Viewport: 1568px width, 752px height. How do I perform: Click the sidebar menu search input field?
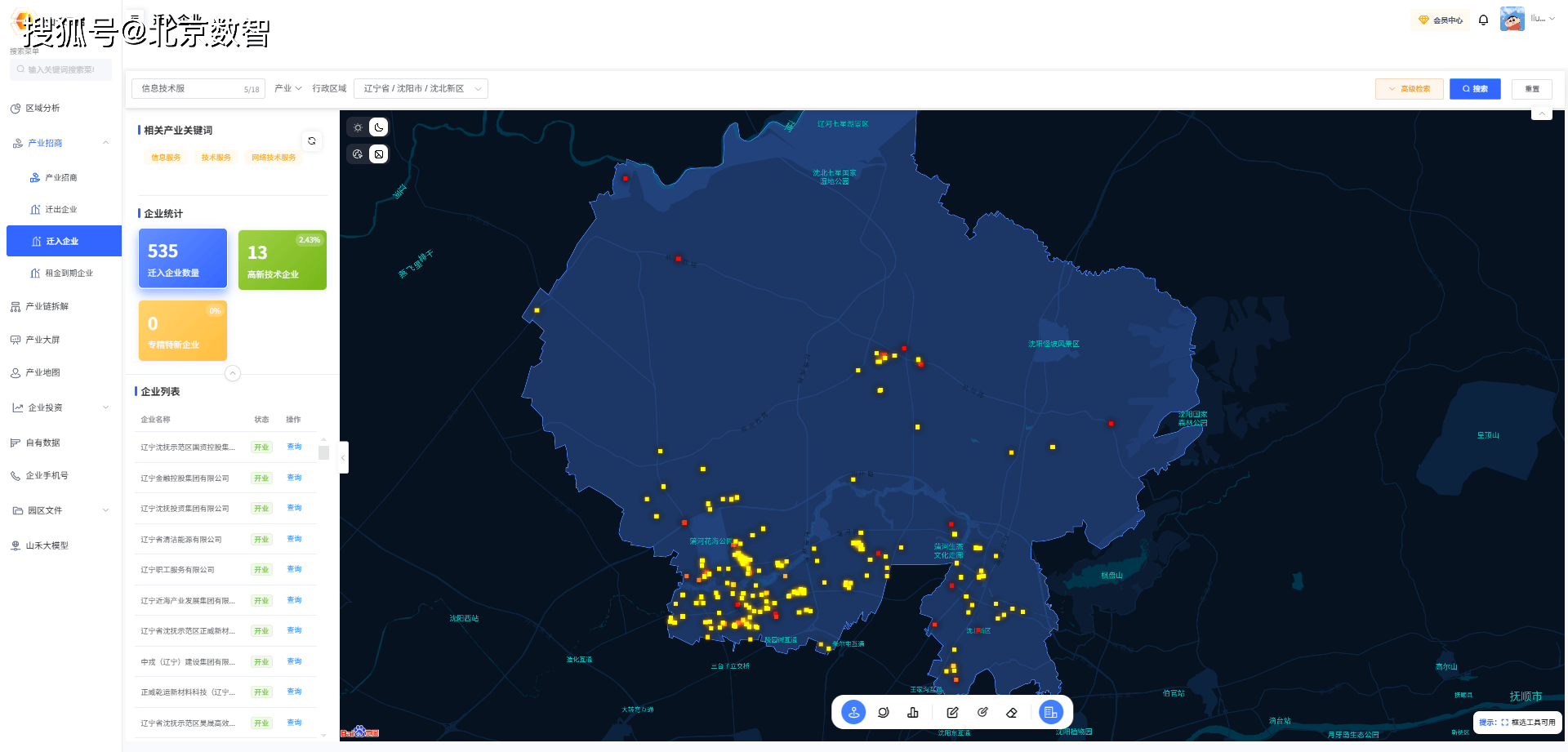[x=61, y=69]
